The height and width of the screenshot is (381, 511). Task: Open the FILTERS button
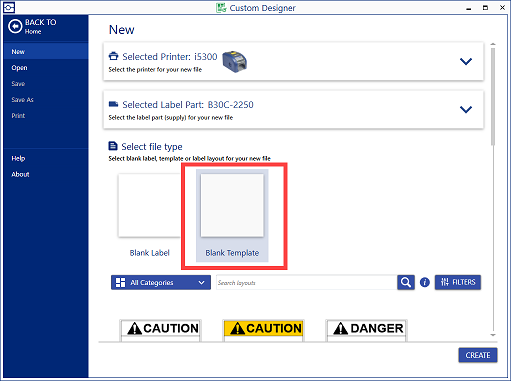pyautogui.click(x=458, y=282)
